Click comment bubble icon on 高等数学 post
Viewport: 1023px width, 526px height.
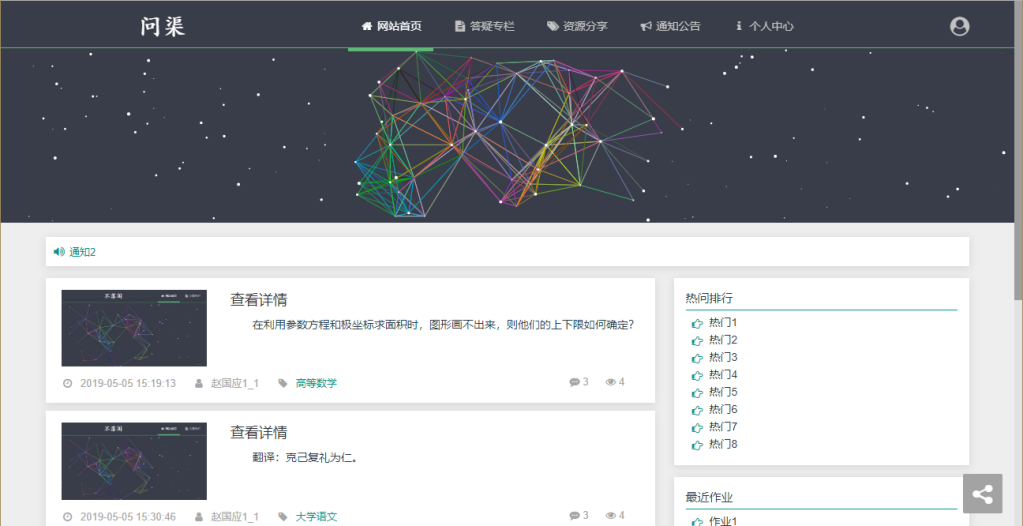574,382
